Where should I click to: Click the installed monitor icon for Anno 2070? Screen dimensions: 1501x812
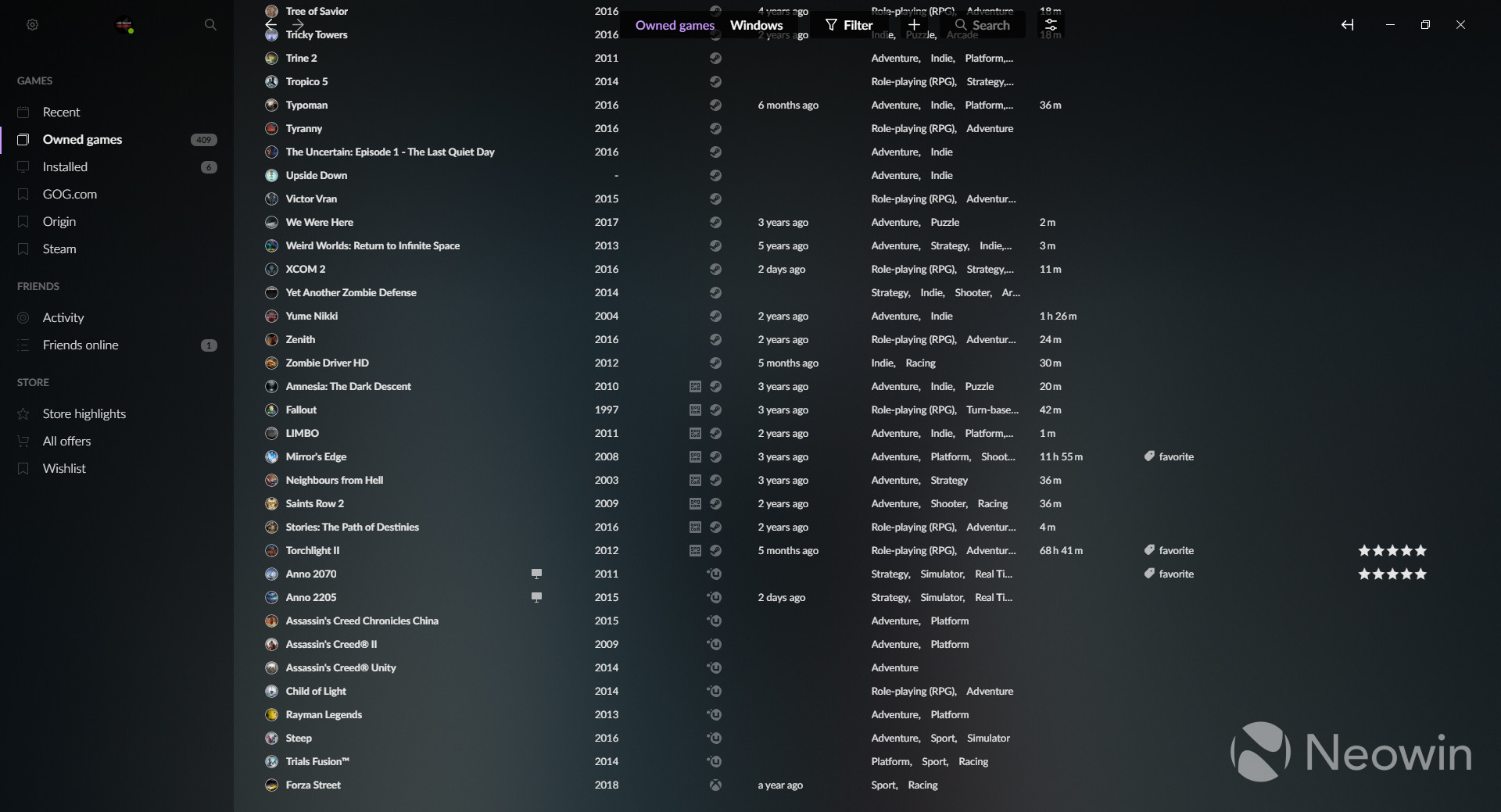(536, 574)
